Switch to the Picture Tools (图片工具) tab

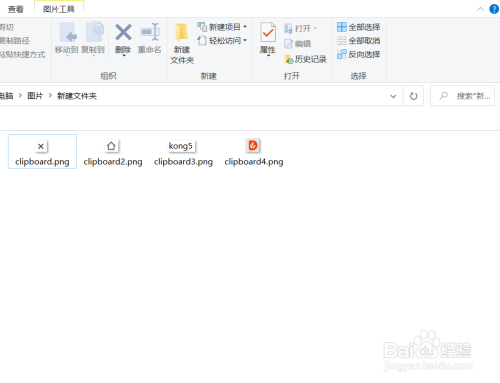click(59, 9)
